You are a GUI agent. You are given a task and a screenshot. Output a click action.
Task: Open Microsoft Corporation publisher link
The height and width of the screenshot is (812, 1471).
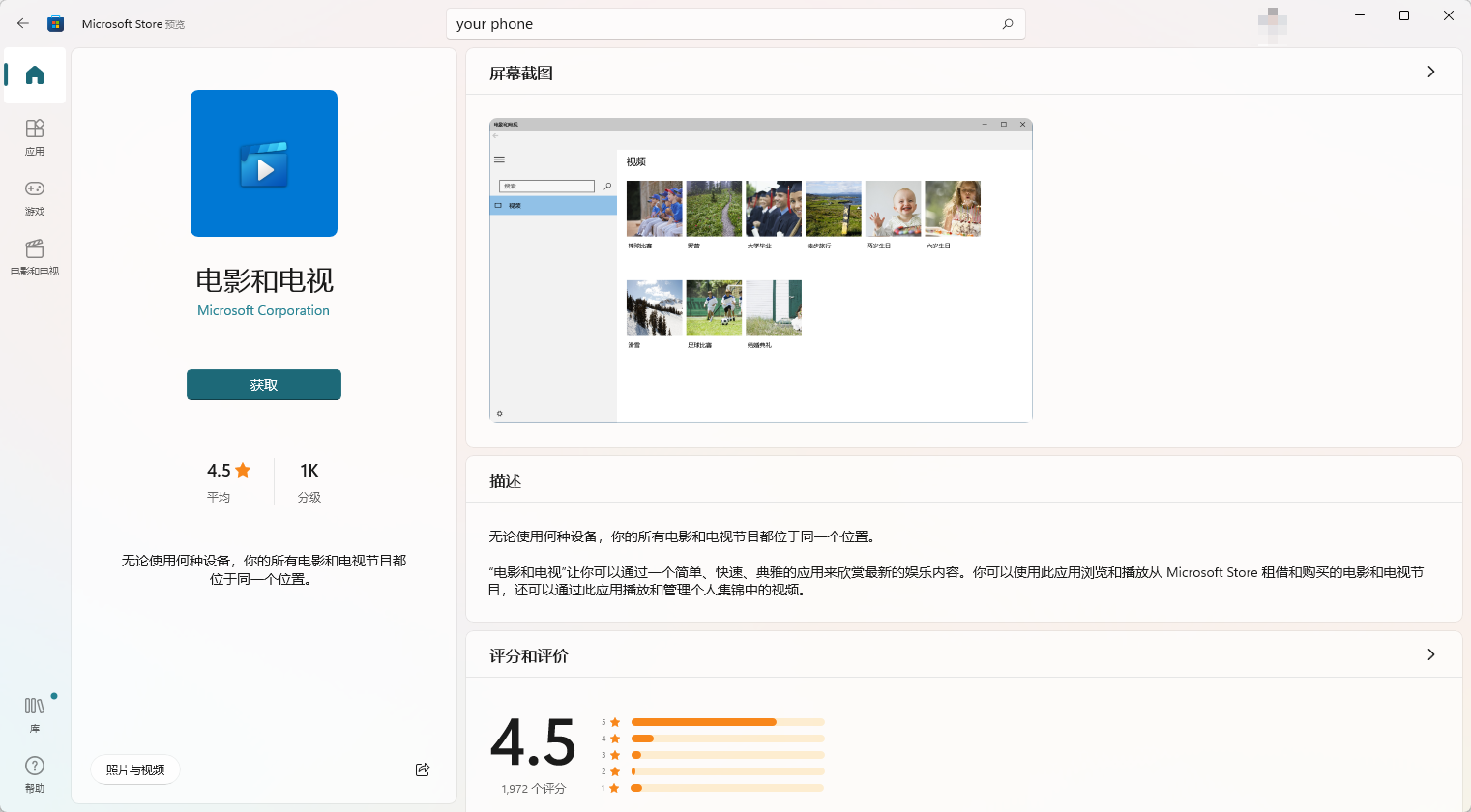[263, 310]
